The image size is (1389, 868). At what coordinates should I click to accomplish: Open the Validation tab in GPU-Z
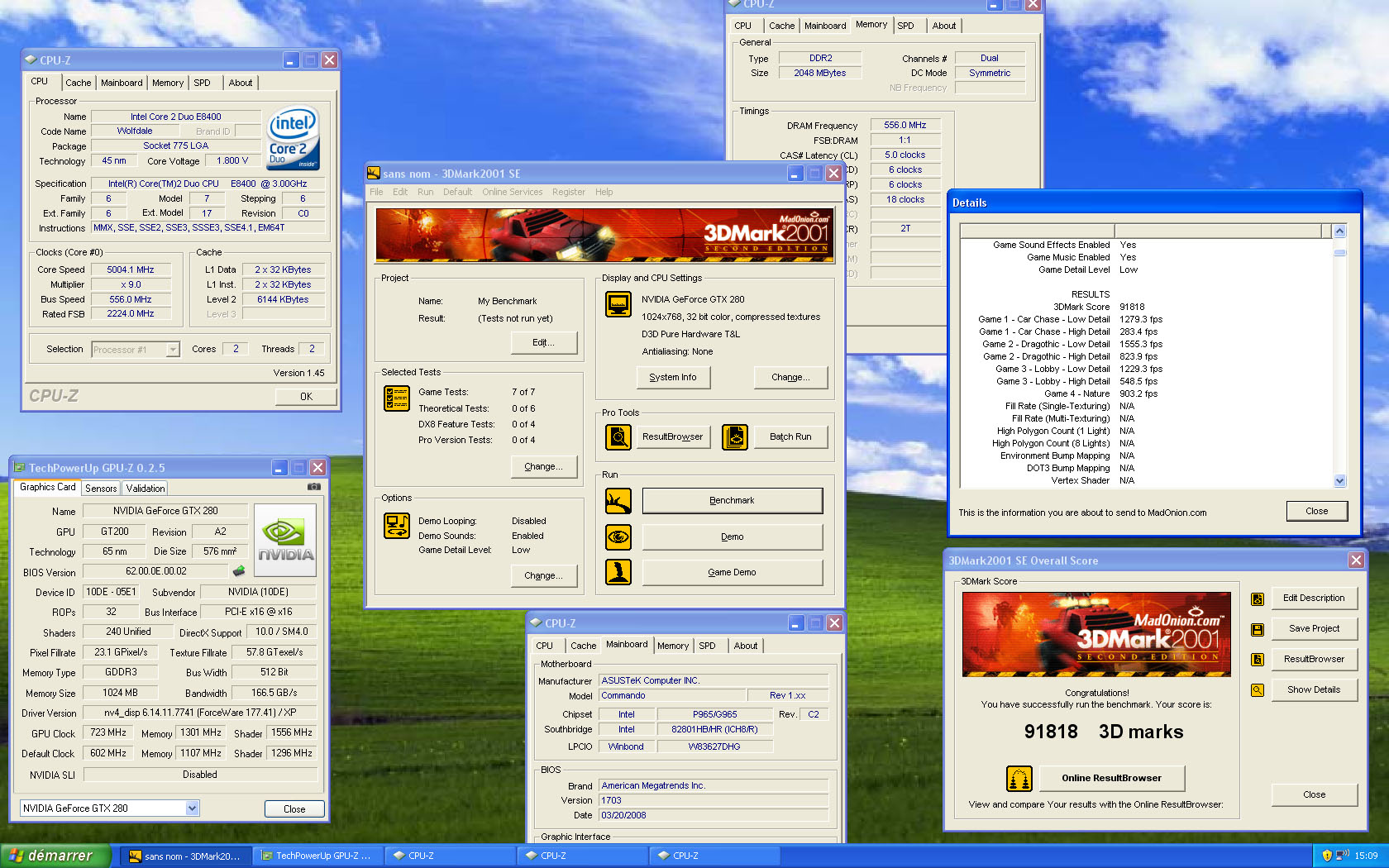(x=146, y=489)
